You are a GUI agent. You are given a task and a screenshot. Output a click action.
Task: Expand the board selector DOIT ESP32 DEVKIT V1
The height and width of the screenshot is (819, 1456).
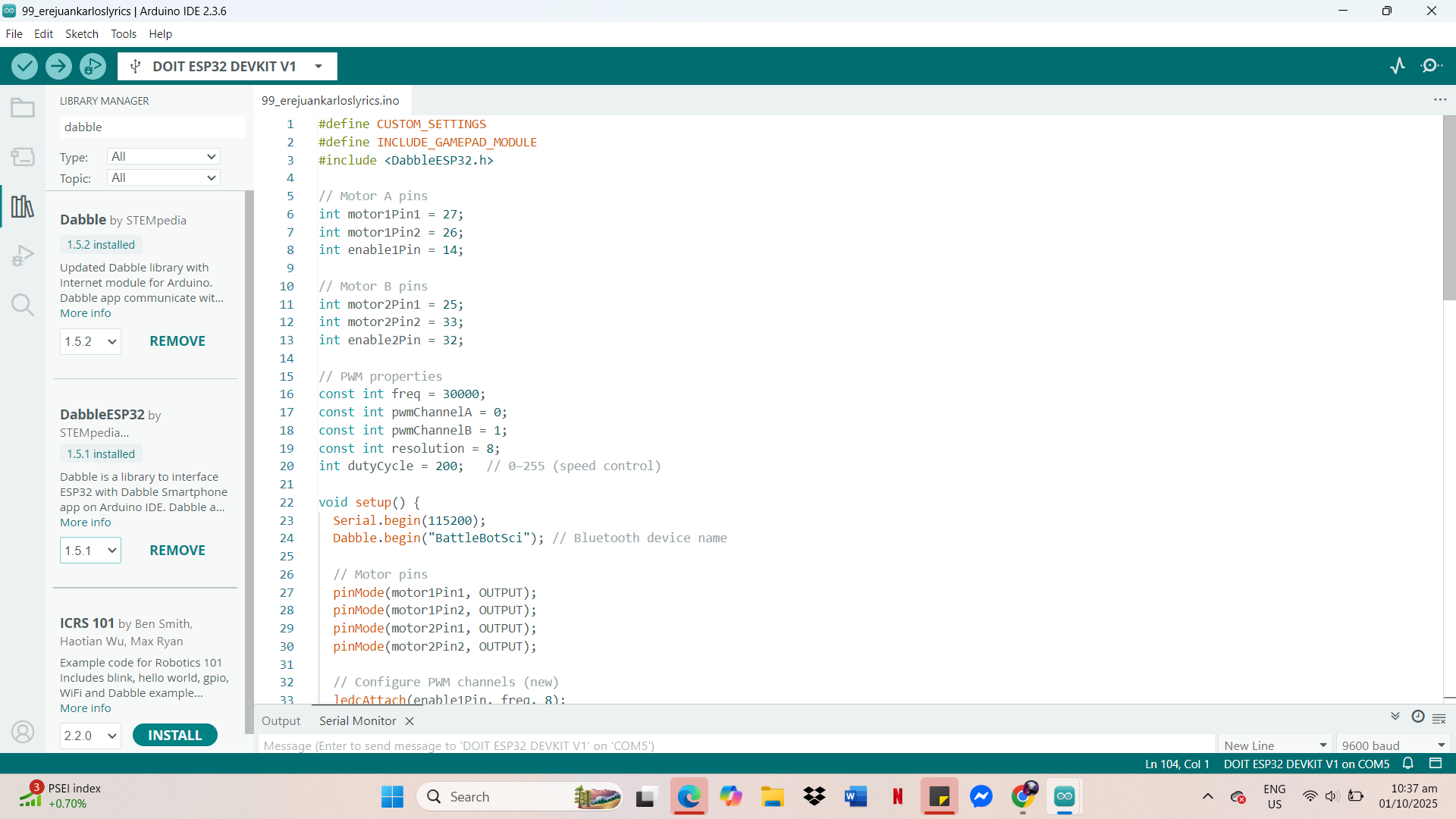click(227, 67)
